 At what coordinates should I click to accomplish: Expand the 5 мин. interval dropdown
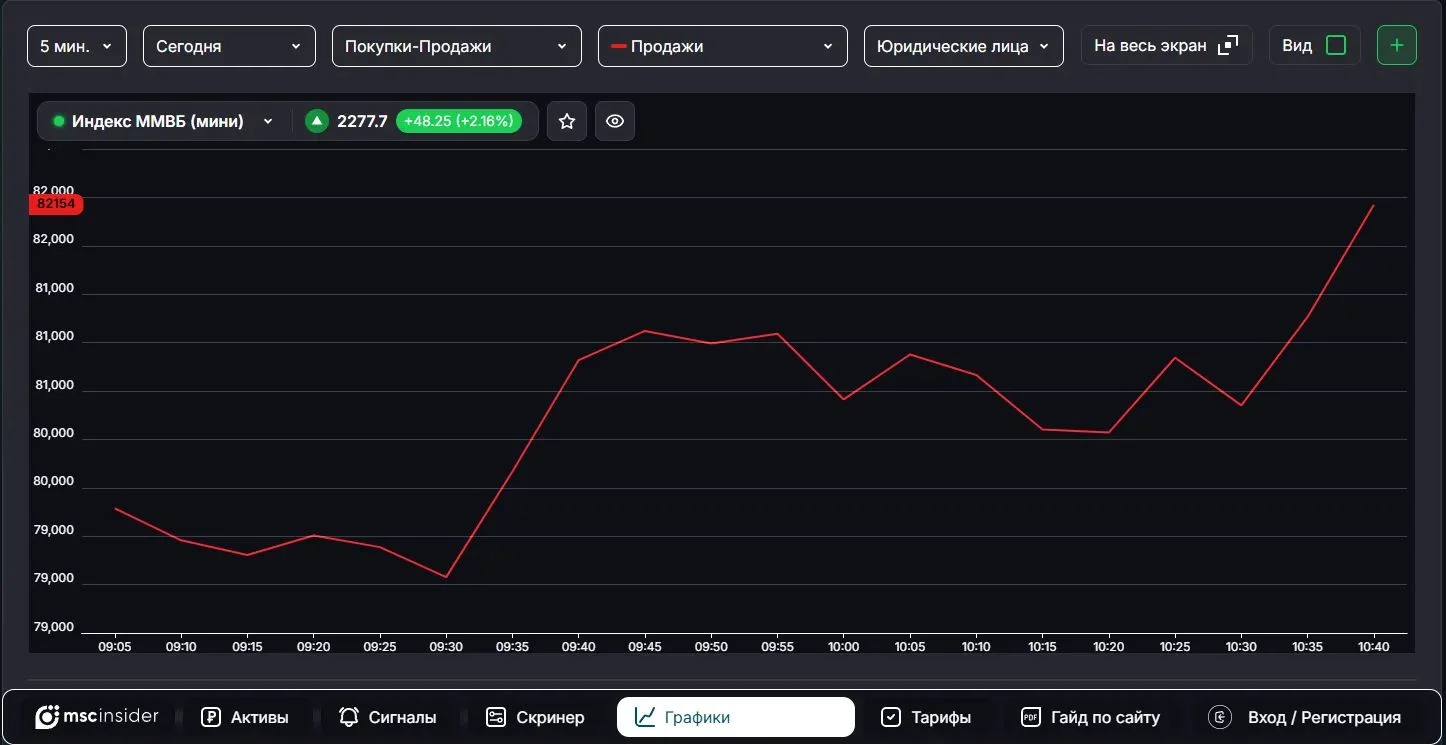[77, 46]
